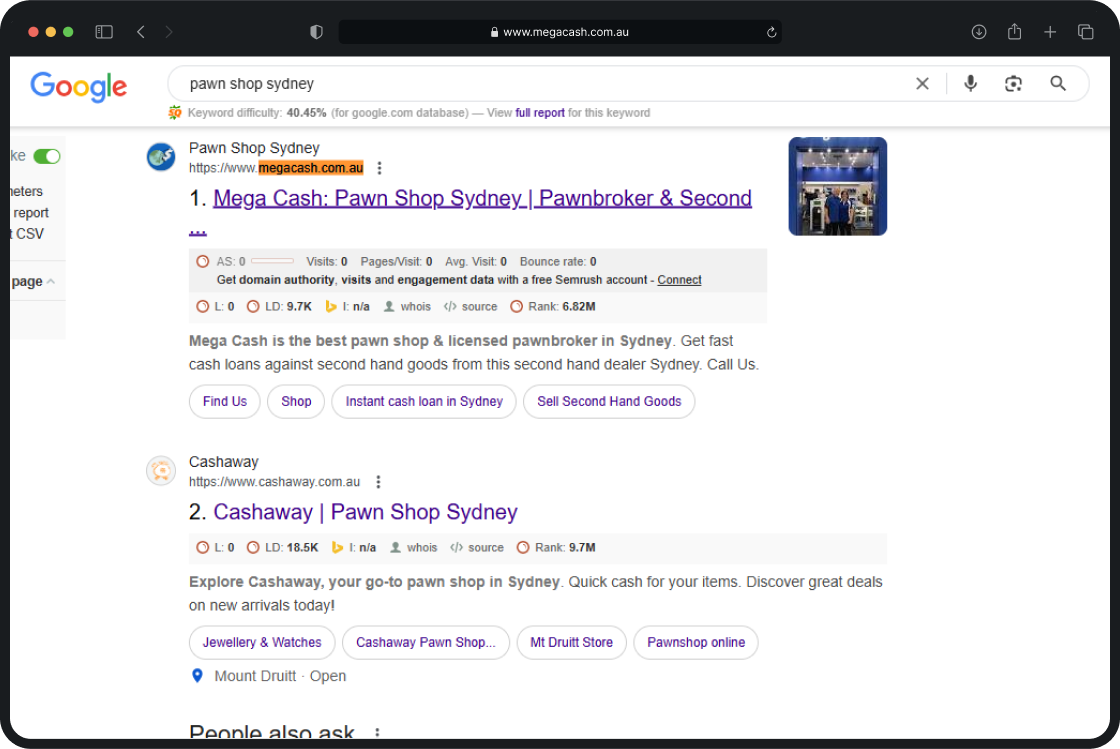Click Pawnshop online chip
Screen dimensions: 1120x749
696,643
